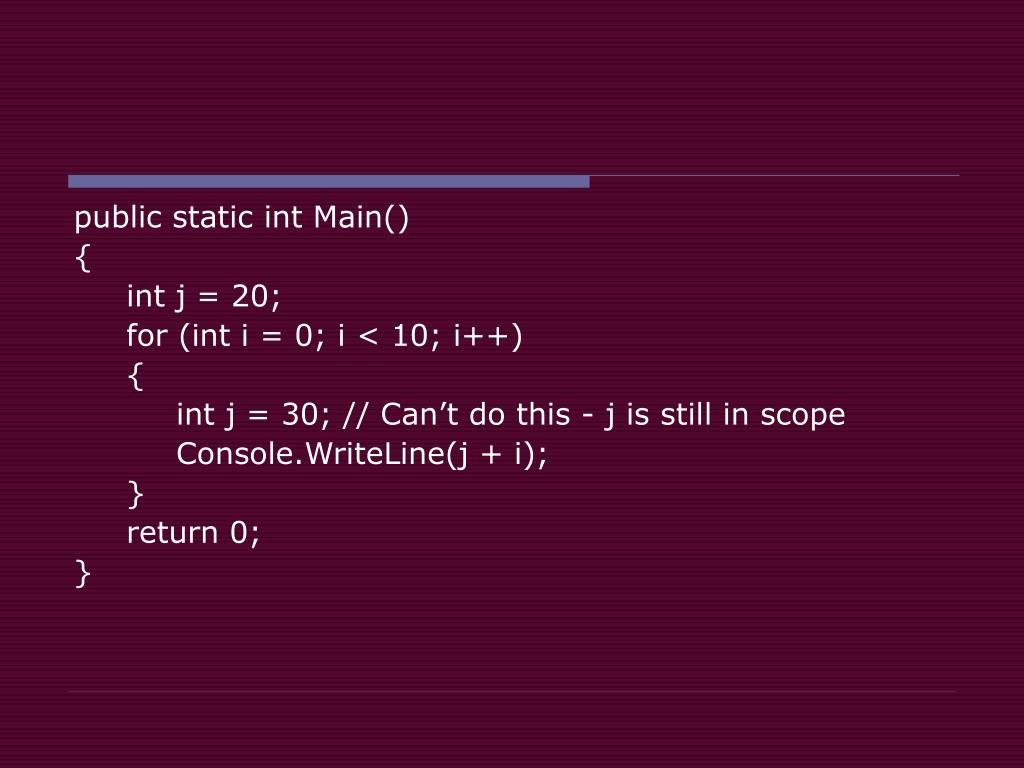Click the Console.WriteLine(j + i); statement

(x=362, y=454)
